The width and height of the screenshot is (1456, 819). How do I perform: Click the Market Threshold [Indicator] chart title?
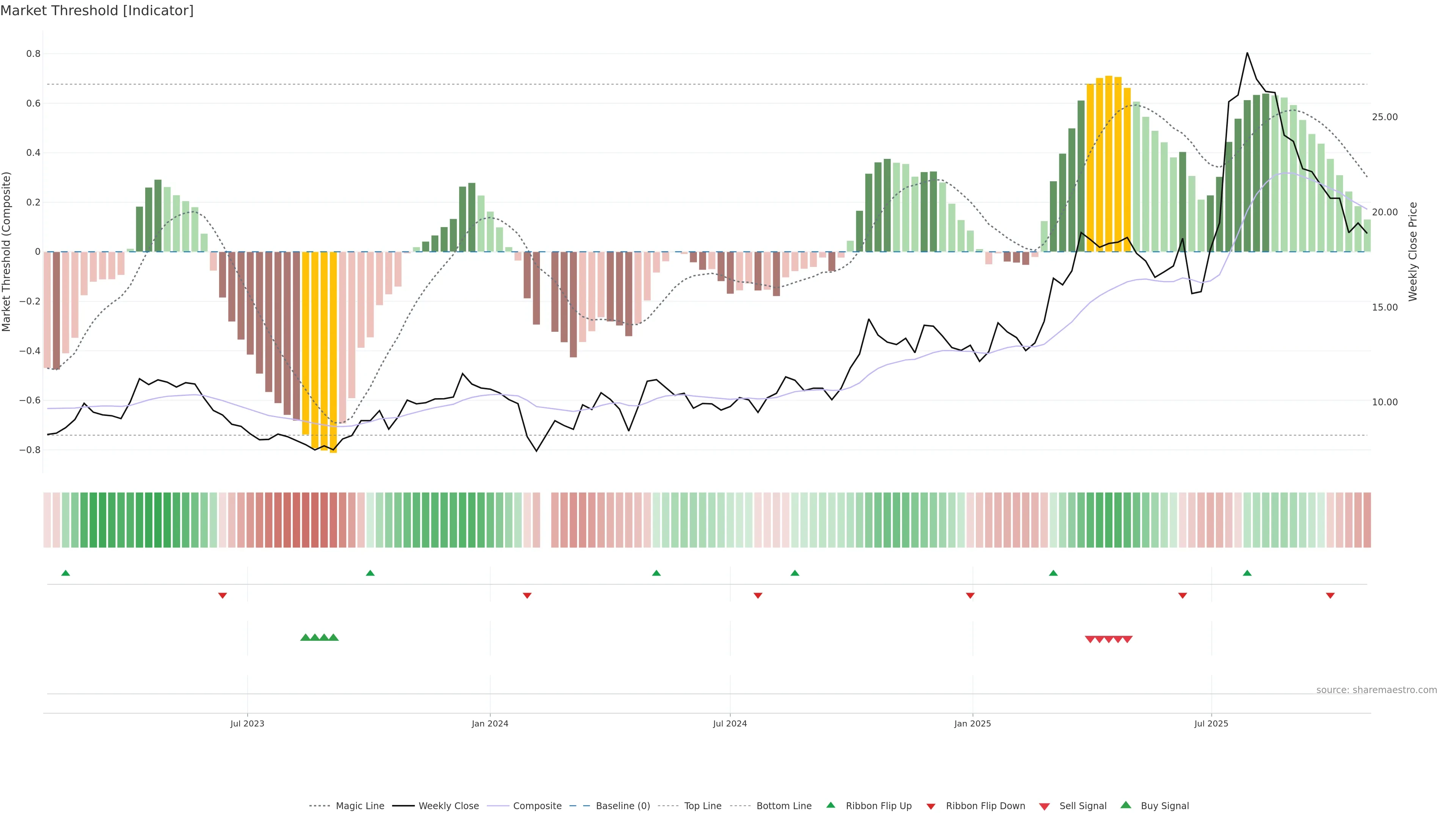pos(97,11)
